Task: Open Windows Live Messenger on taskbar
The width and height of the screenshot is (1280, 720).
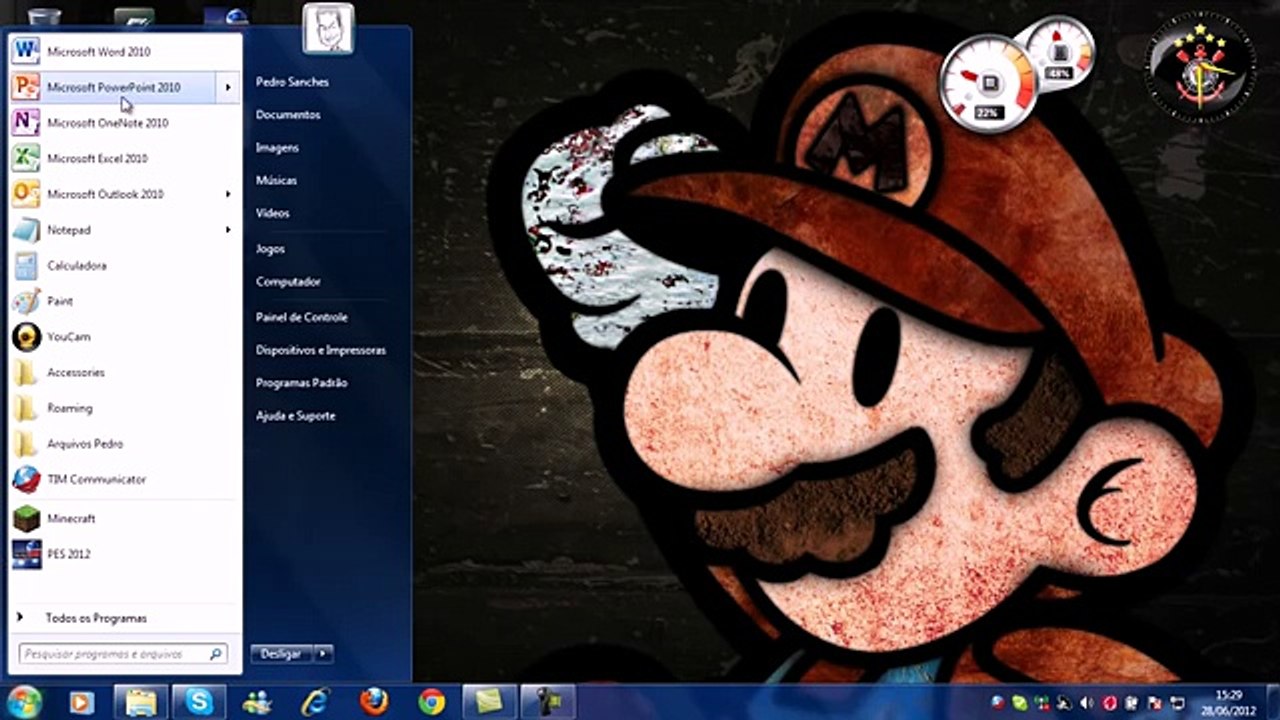Action: click(257, 702)
